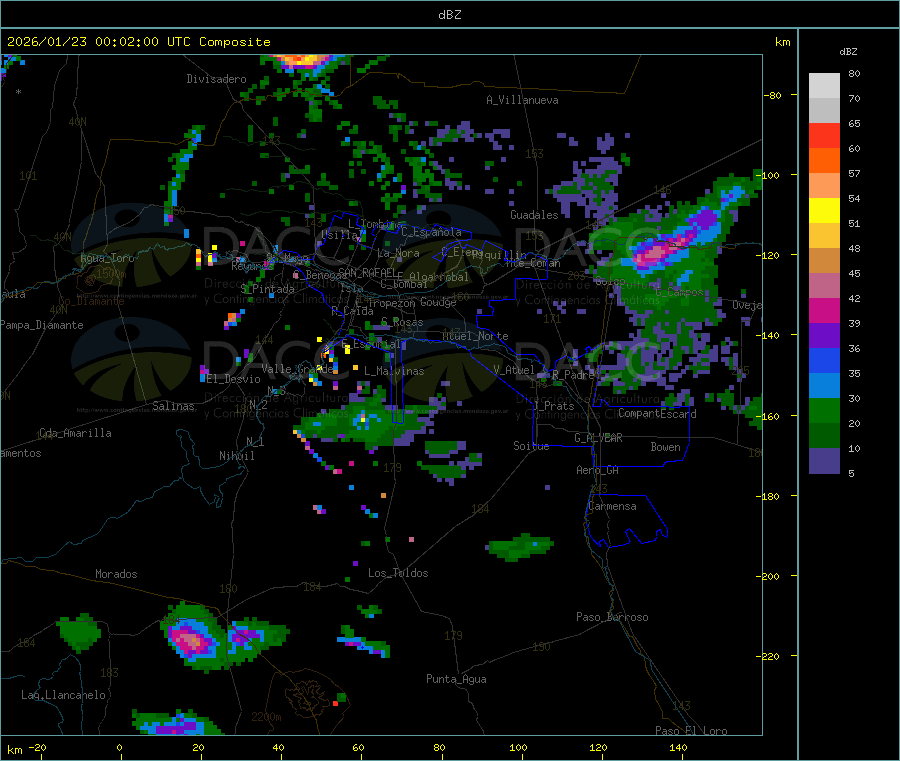The image size is (900, 761).
Task: Click the SAN_RAFAEL city label
Action: click(367, 272)
